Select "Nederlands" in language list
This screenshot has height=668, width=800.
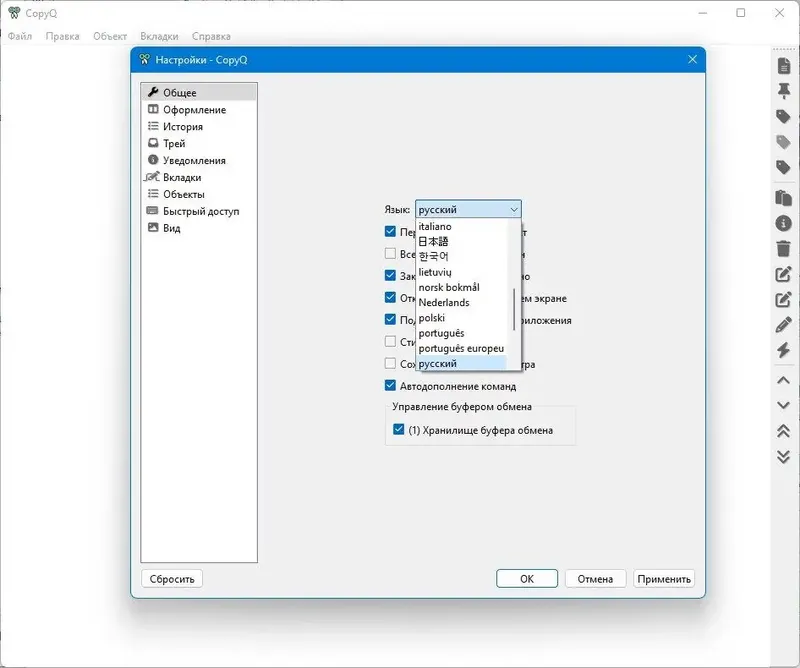point(462,303)
